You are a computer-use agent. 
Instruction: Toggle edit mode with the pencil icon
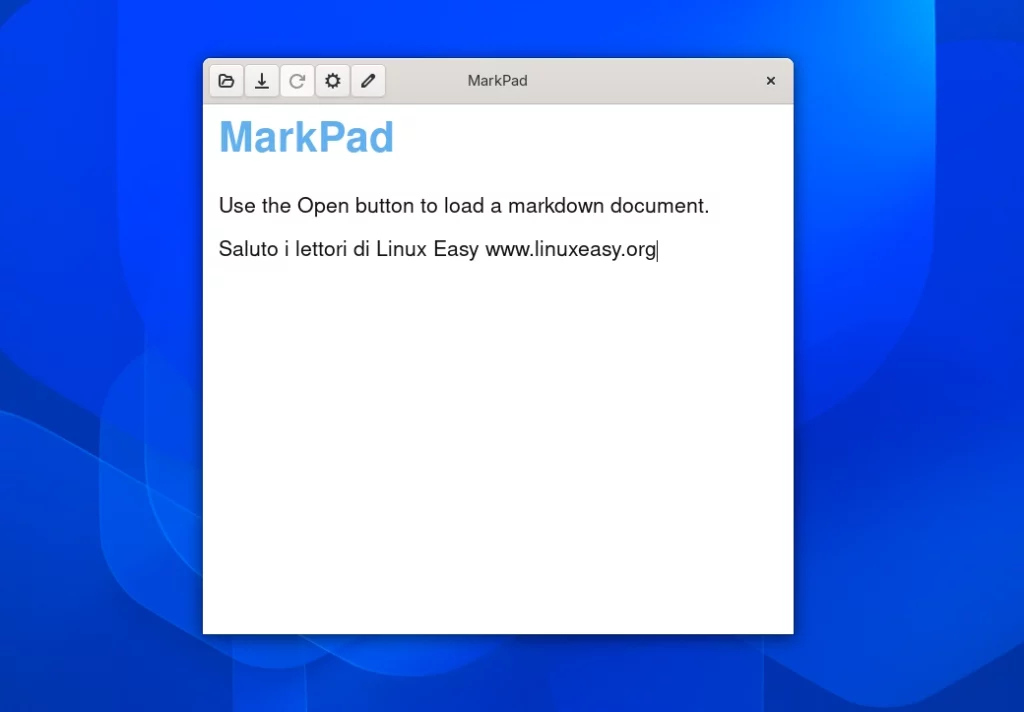(x=368, y=81)
